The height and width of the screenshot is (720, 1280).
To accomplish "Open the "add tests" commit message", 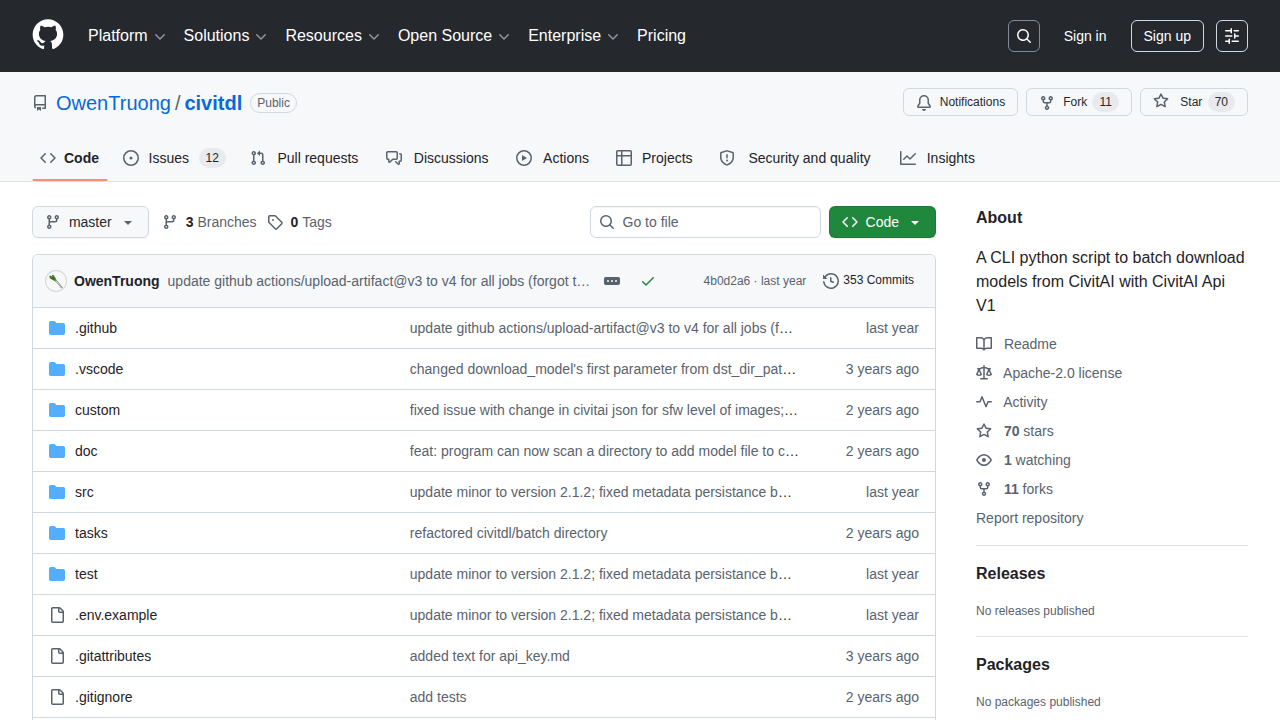I will (x=438, y=697).
